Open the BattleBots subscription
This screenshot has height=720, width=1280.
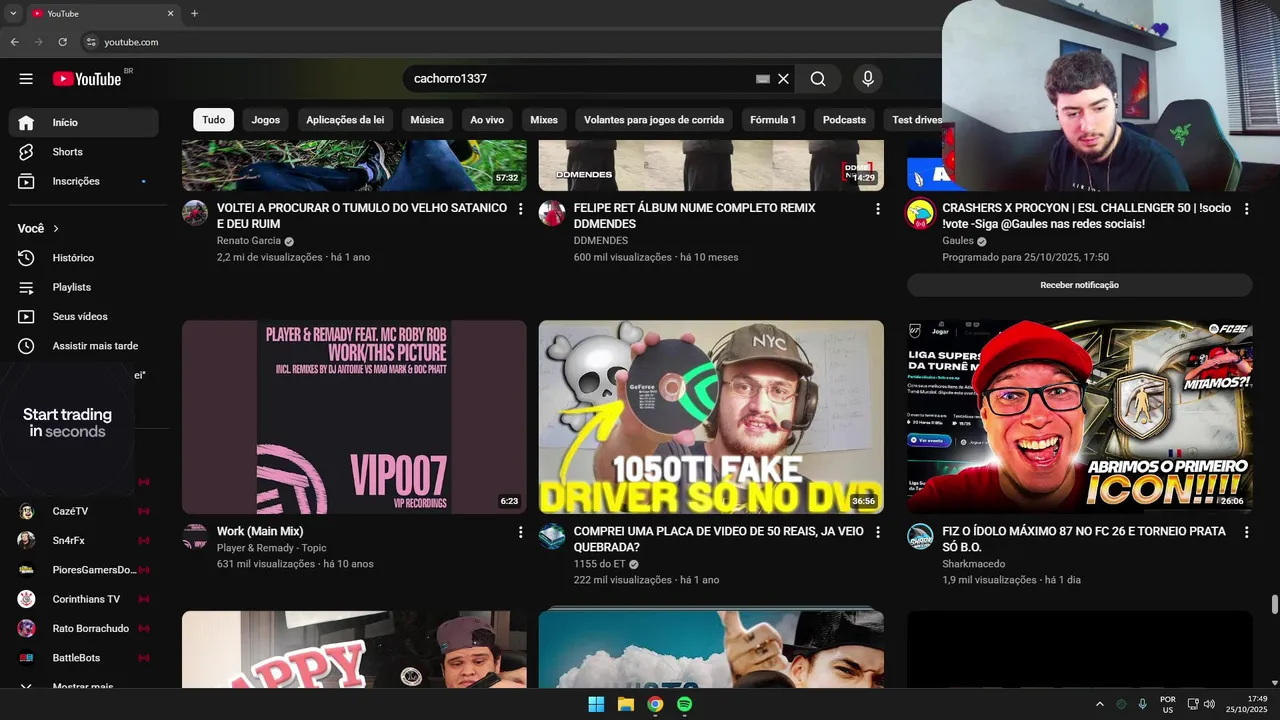click(84, 658)
